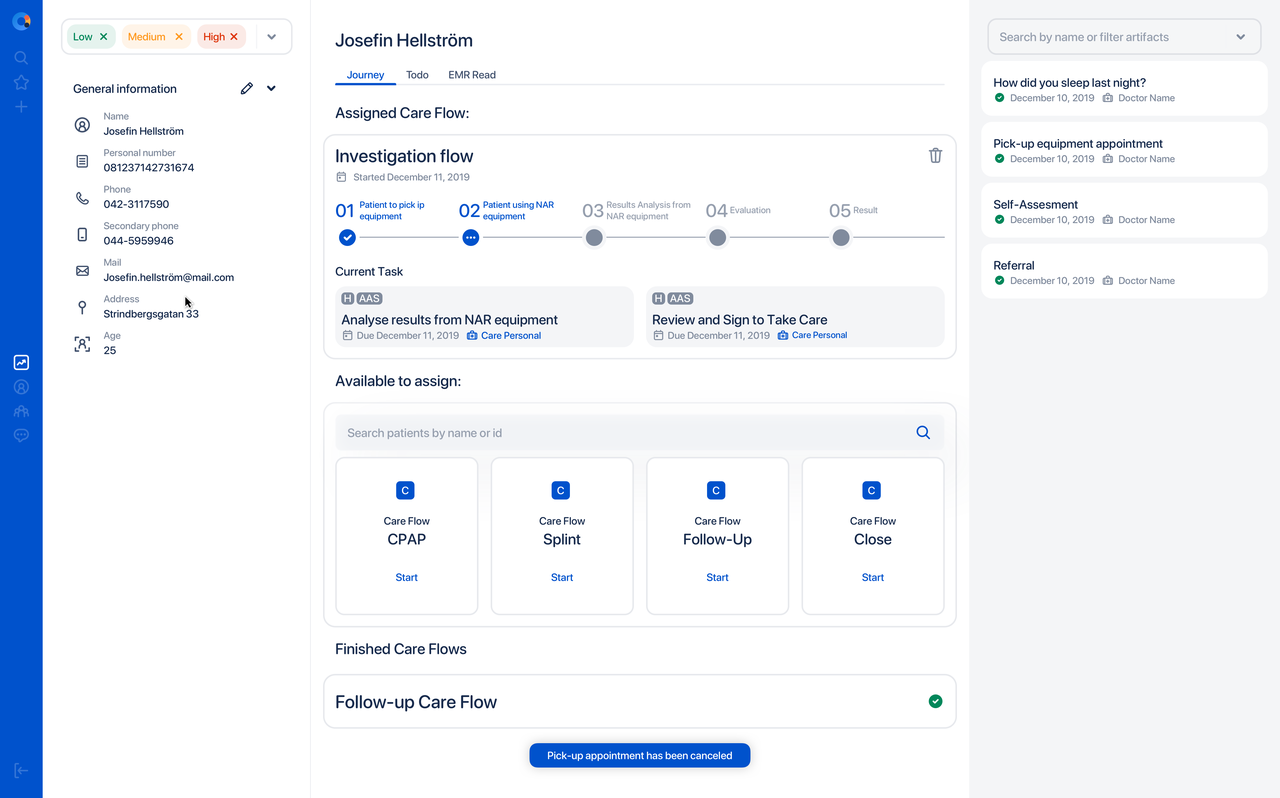Collapse the General information section
The image size is (1280, 798).
click(x=271, y=88)
